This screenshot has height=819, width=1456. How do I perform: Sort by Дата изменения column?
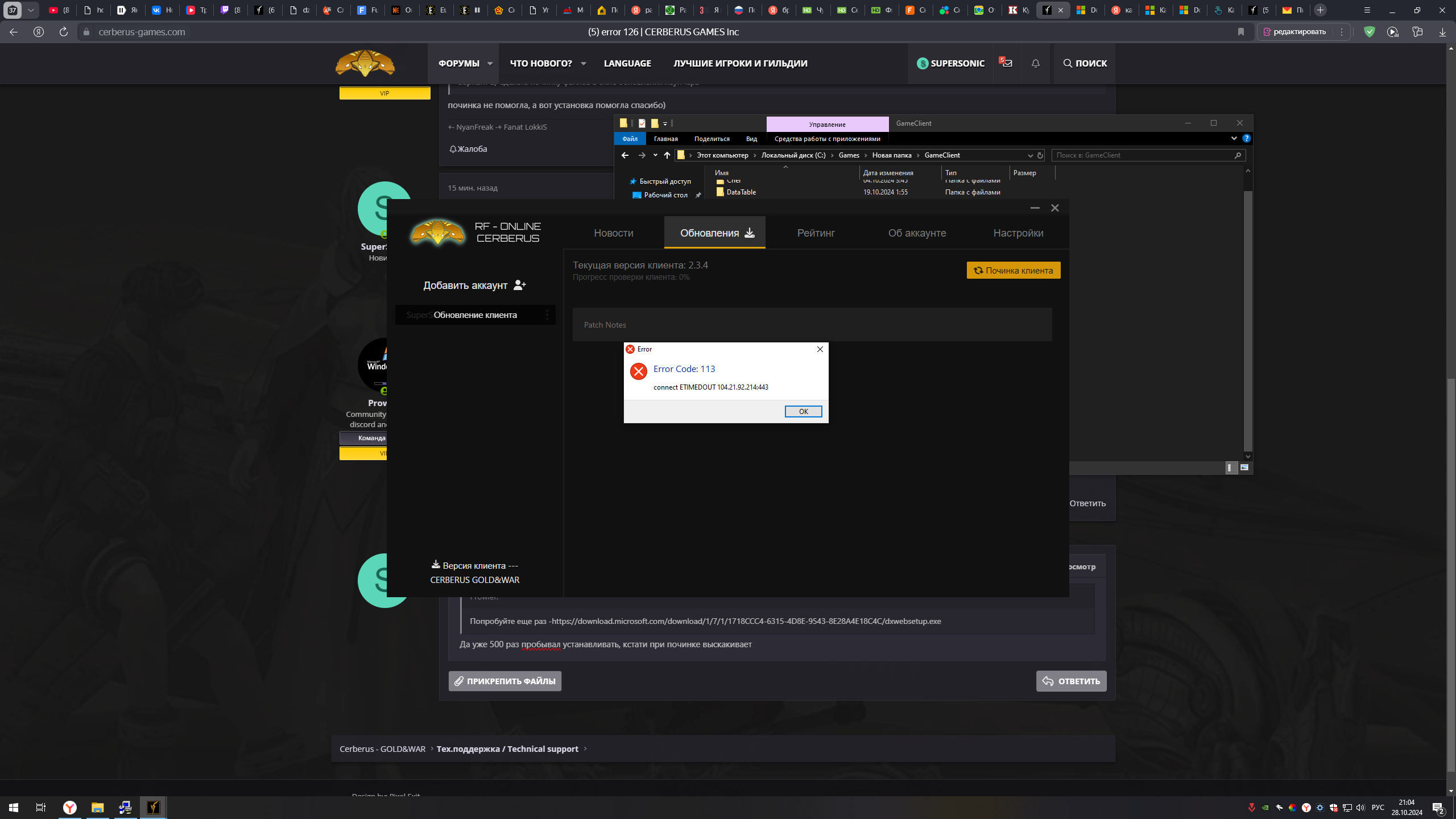click(x=888, y=172)
